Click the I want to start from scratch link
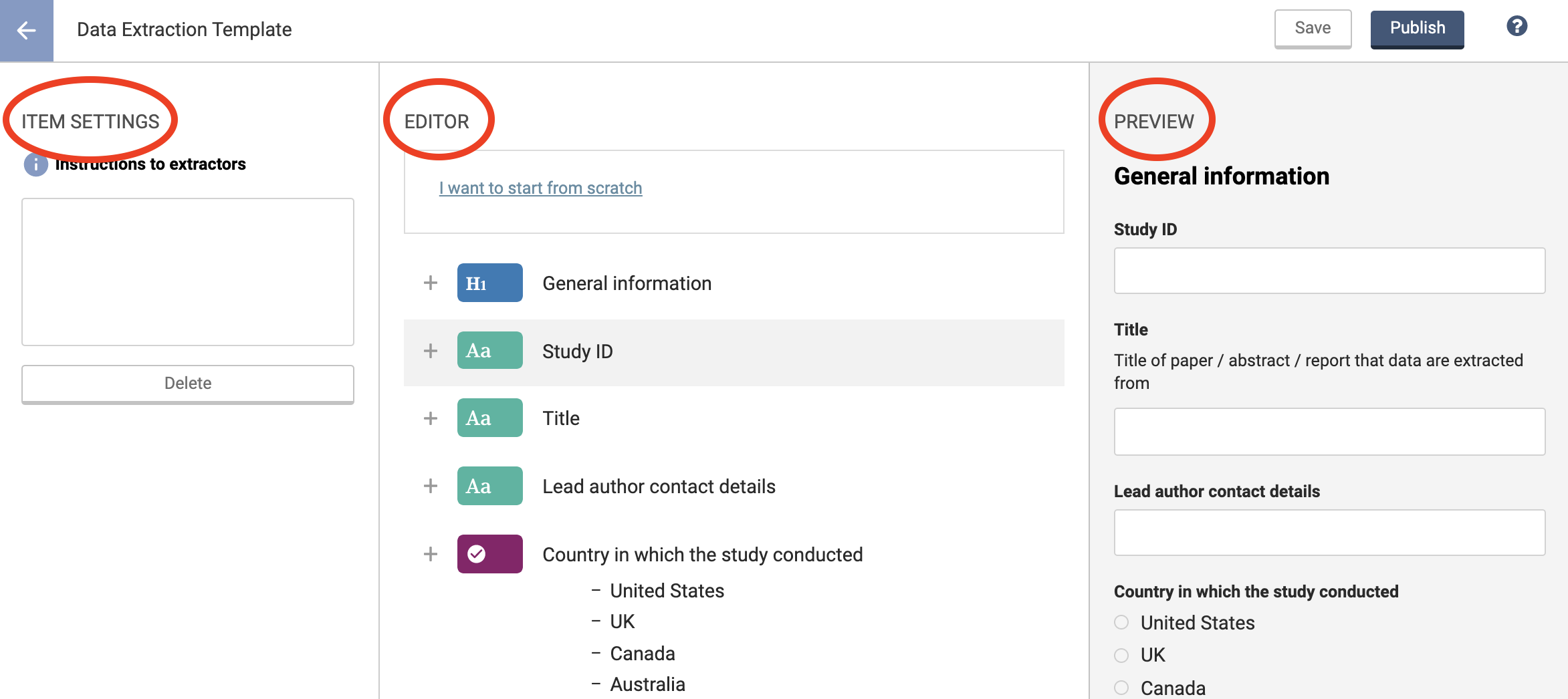 click(x=540, y=188)
